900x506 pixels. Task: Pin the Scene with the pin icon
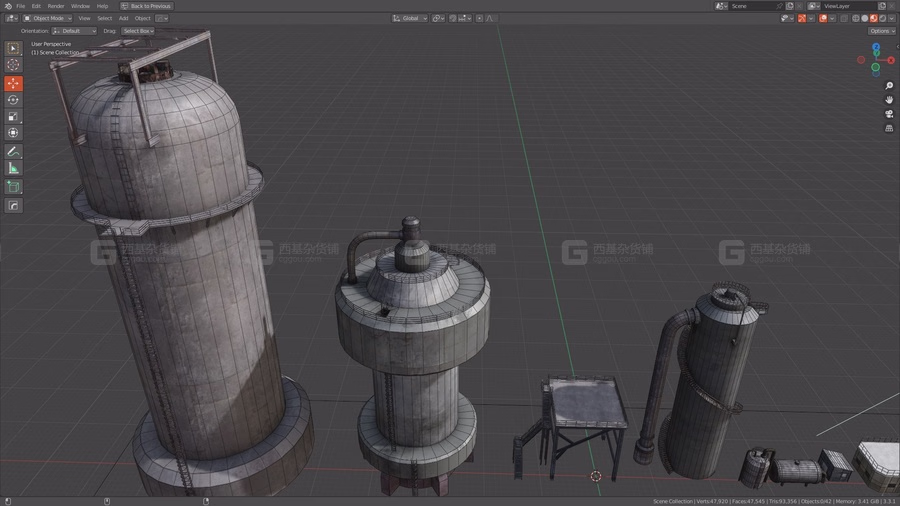(x=779, y=6)
